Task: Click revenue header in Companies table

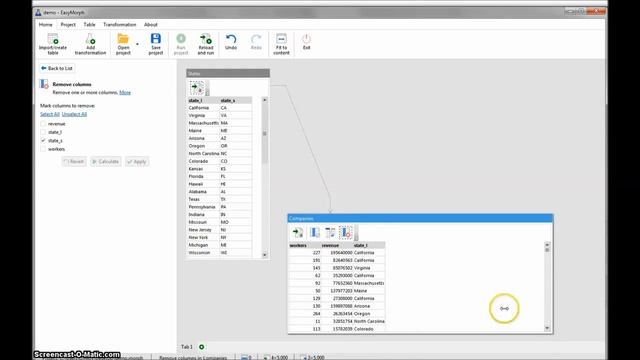Action: point(337,246)
